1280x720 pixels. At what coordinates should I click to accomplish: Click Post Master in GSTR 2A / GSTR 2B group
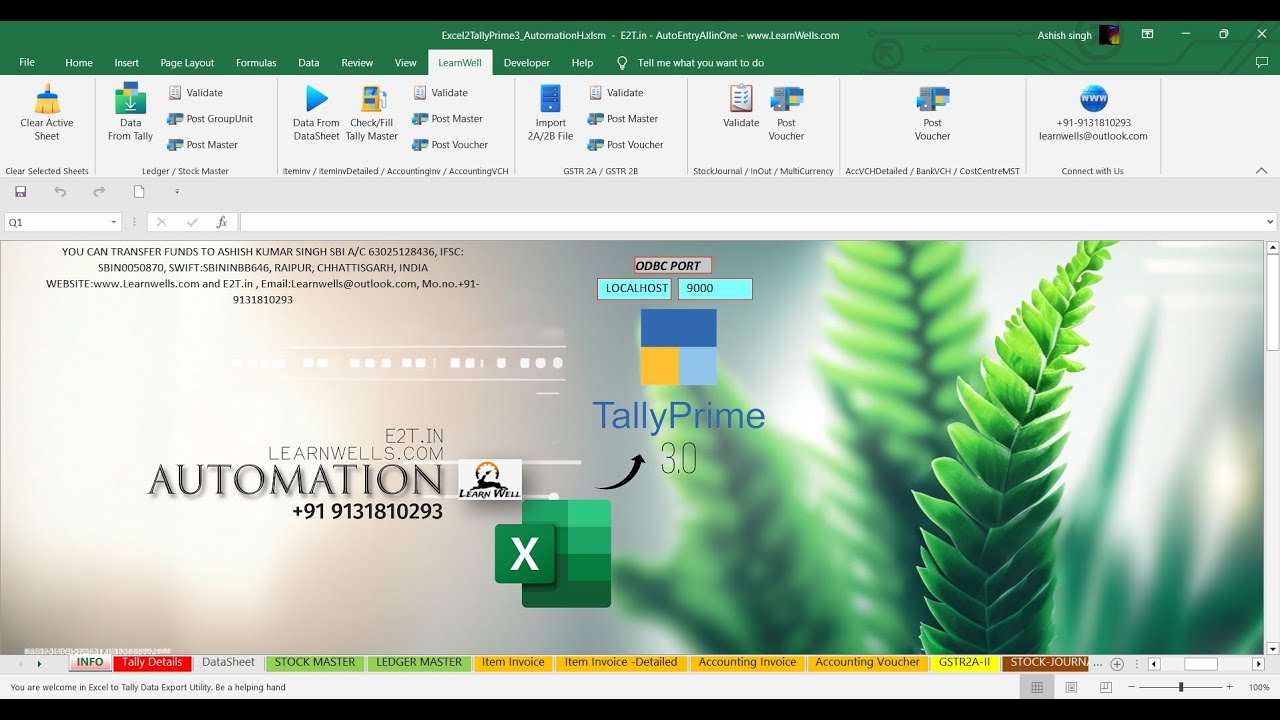click(623, 118)
